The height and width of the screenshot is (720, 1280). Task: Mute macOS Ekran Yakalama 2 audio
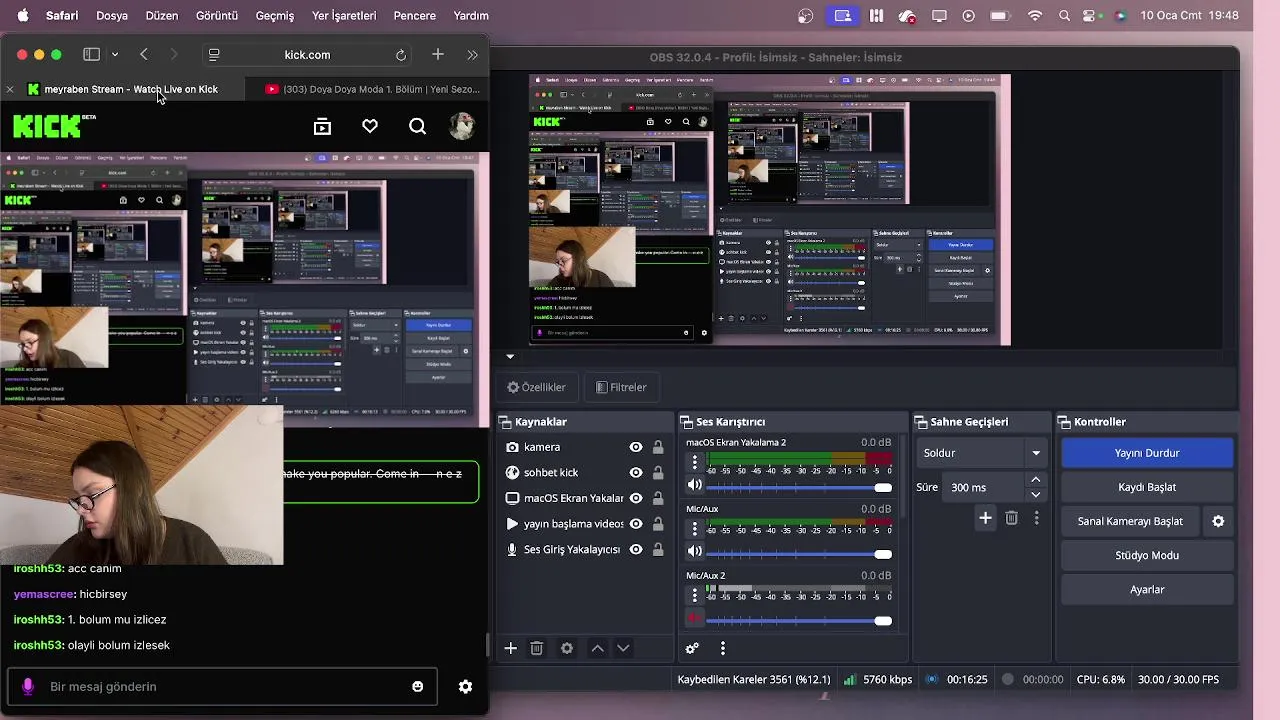[694, 486]
